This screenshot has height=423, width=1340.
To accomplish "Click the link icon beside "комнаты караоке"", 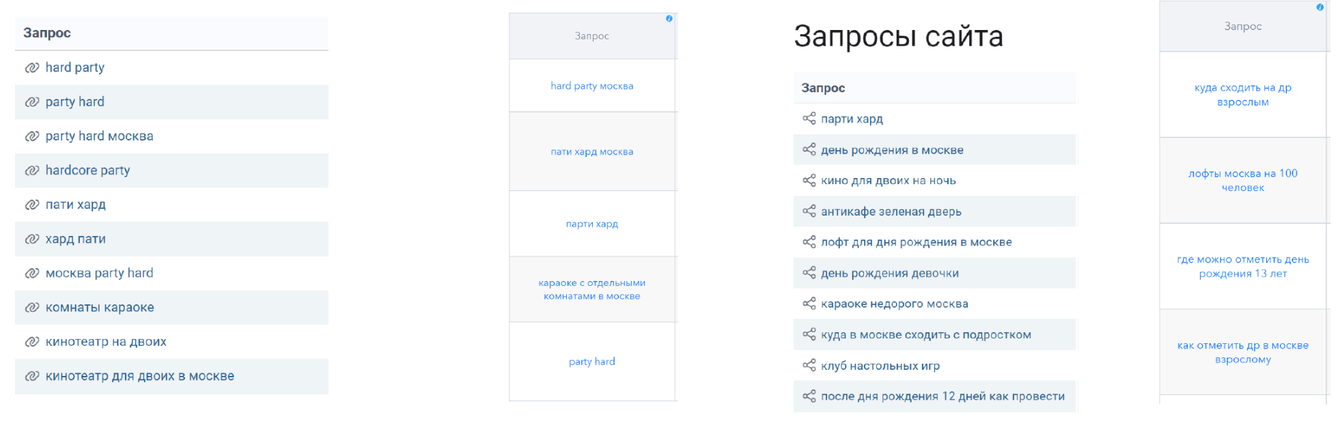I will click(32, 308).
